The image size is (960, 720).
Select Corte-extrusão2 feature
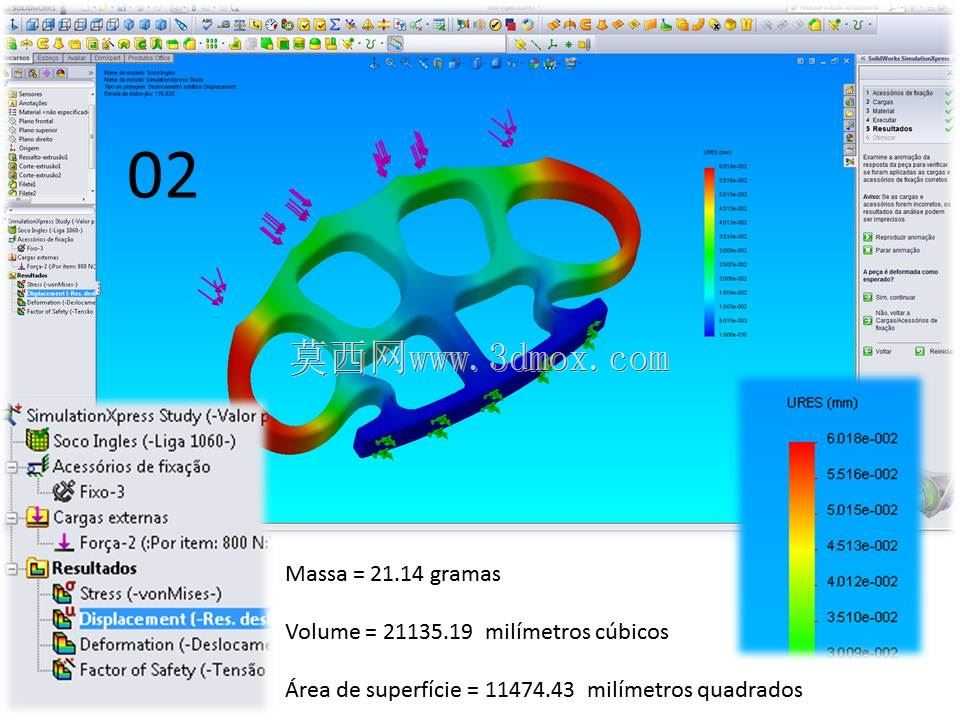point(35,175)
